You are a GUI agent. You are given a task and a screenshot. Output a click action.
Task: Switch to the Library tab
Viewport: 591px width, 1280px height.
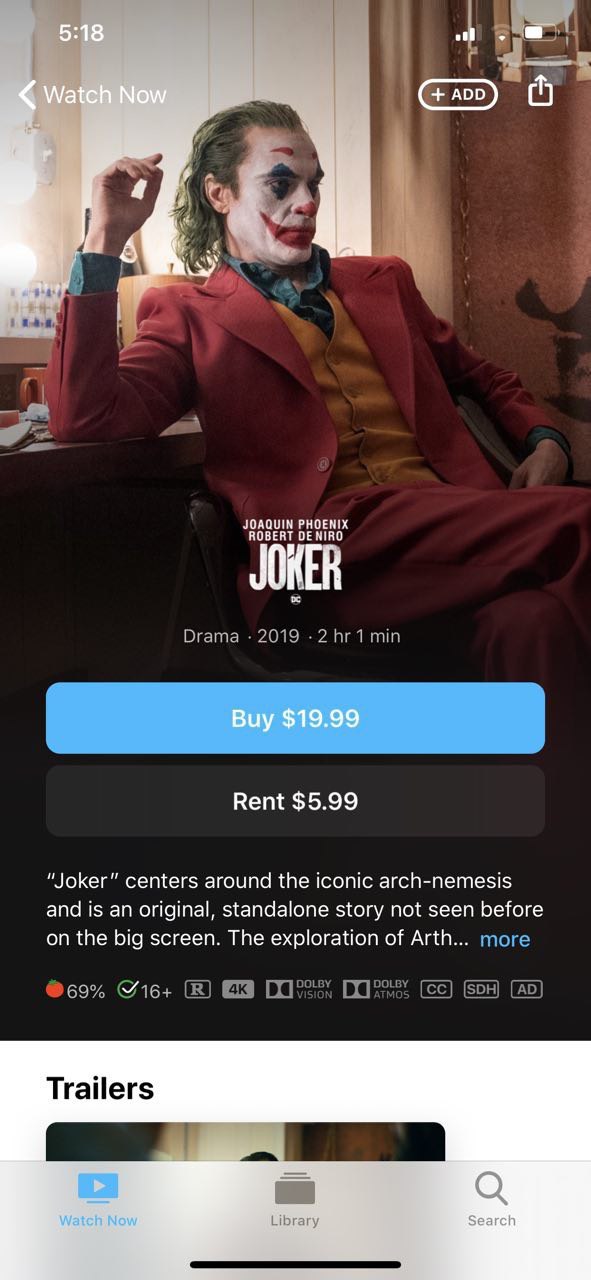pos(295,1200)
